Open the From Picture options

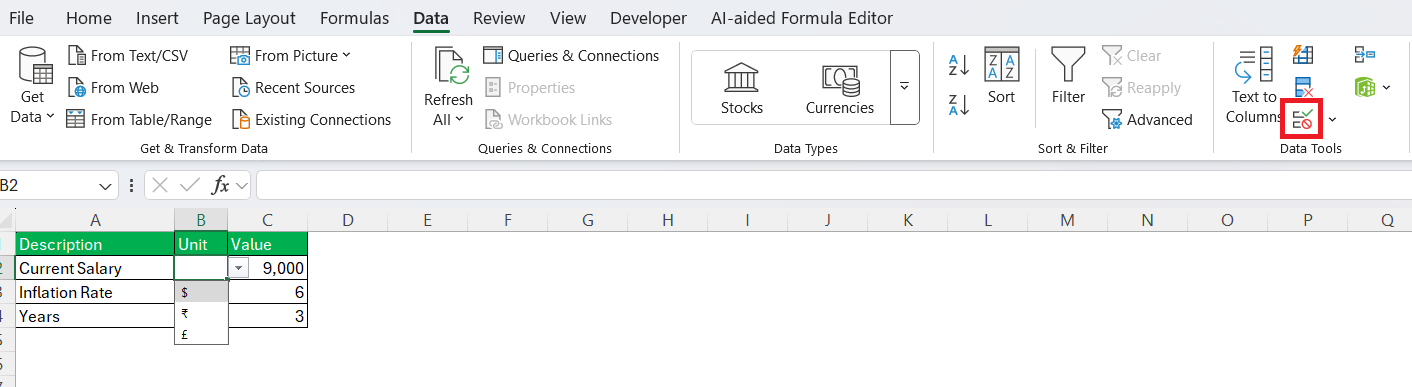[x=291, y=56]
